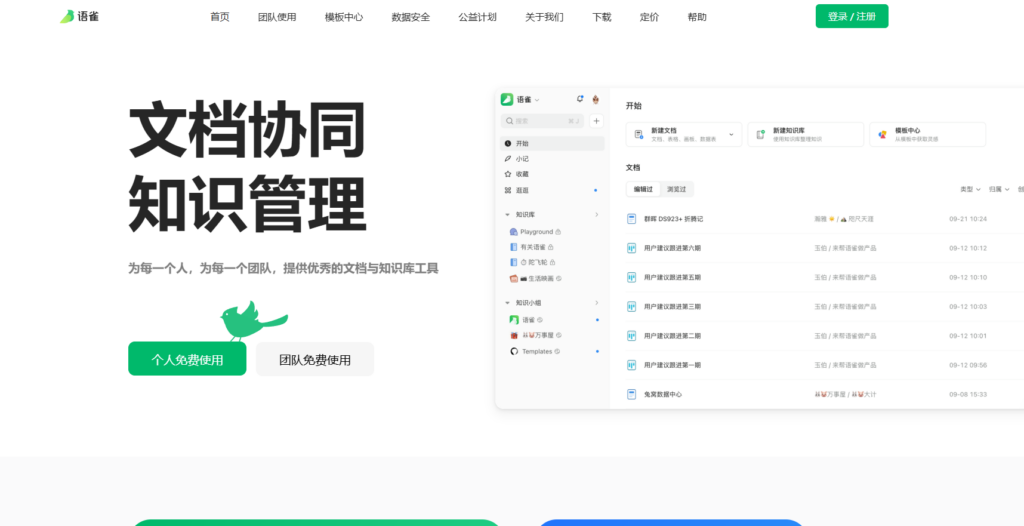Switch to the 浏览过 tab
Image resolution: width=1024 pixels, height=526 pixels.
click(677, 189)
